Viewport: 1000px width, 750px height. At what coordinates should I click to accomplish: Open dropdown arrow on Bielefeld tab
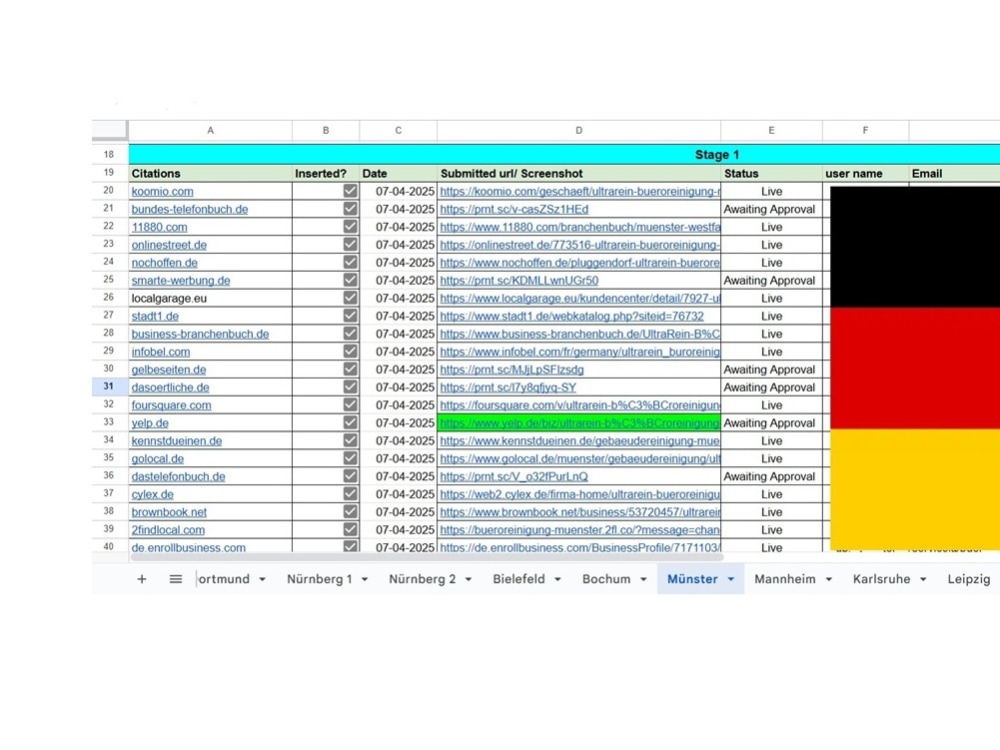(557, 580)
